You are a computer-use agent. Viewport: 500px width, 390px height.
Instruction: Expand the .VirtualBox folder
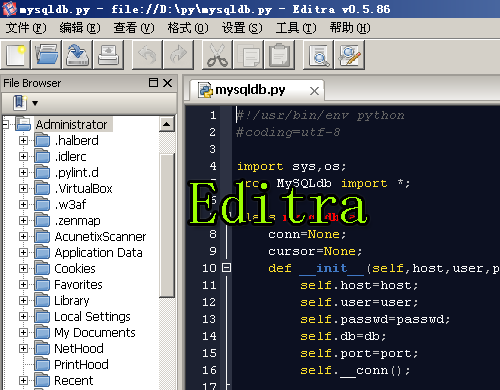23,188
